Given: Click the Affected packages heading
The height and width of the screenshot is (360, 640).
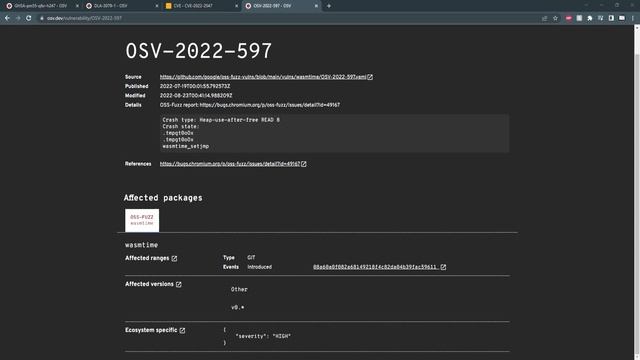Looking at the screenshot, I should pyautogui.click(x=163, y=198).
